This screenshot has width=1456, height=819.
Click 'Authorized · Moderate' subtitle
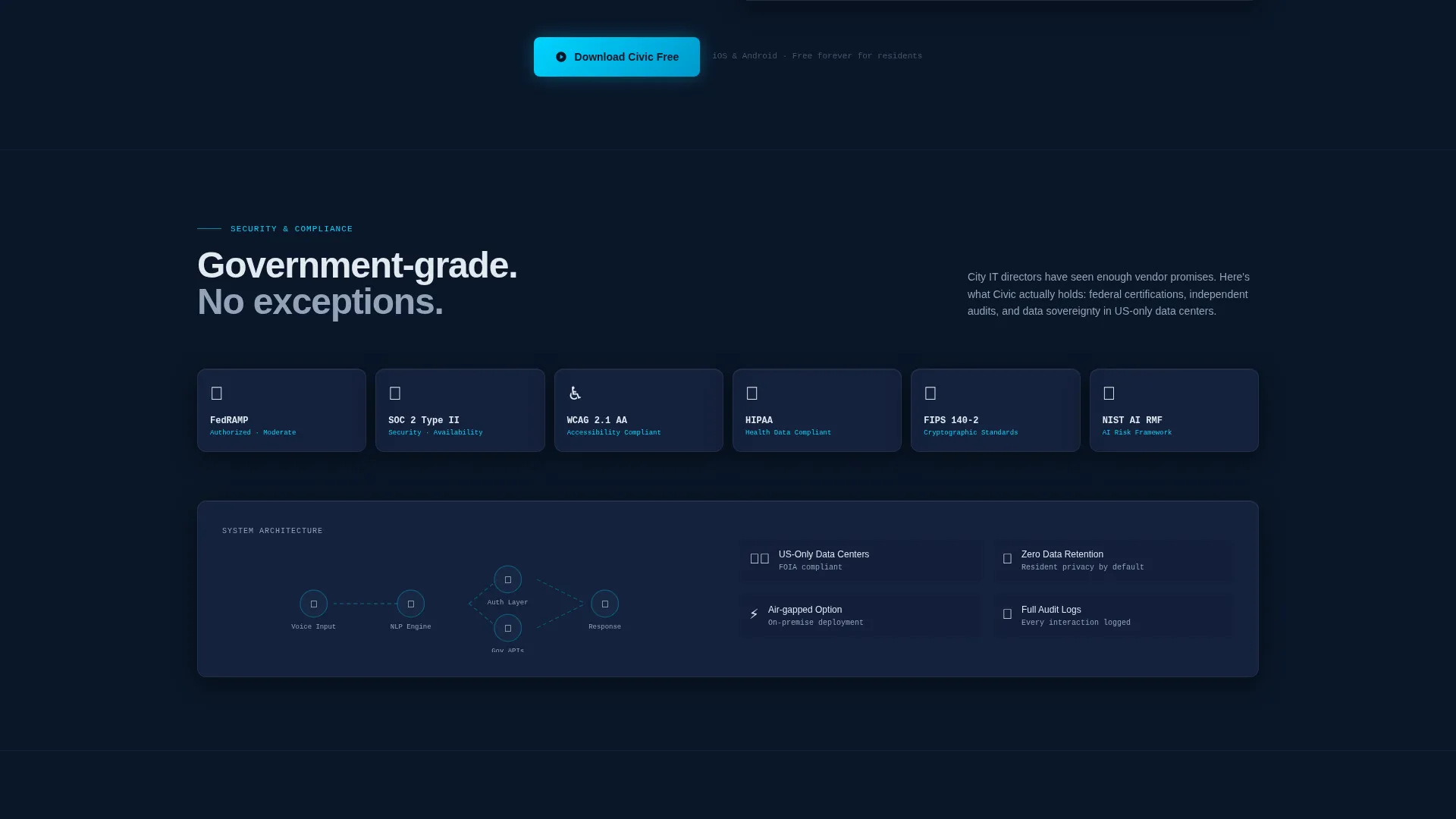[253, 433]
